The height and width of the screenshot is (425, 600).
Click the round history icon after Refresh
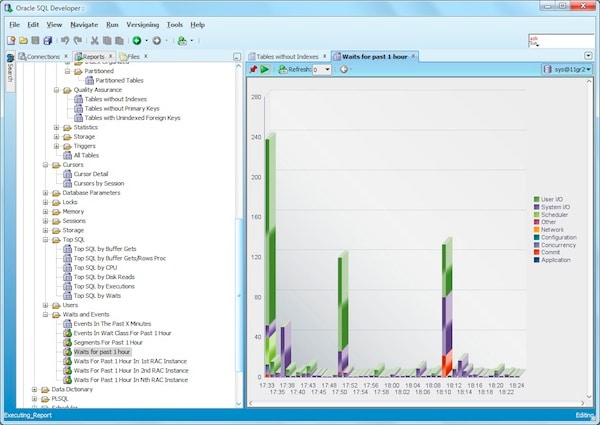click(344, 69)
